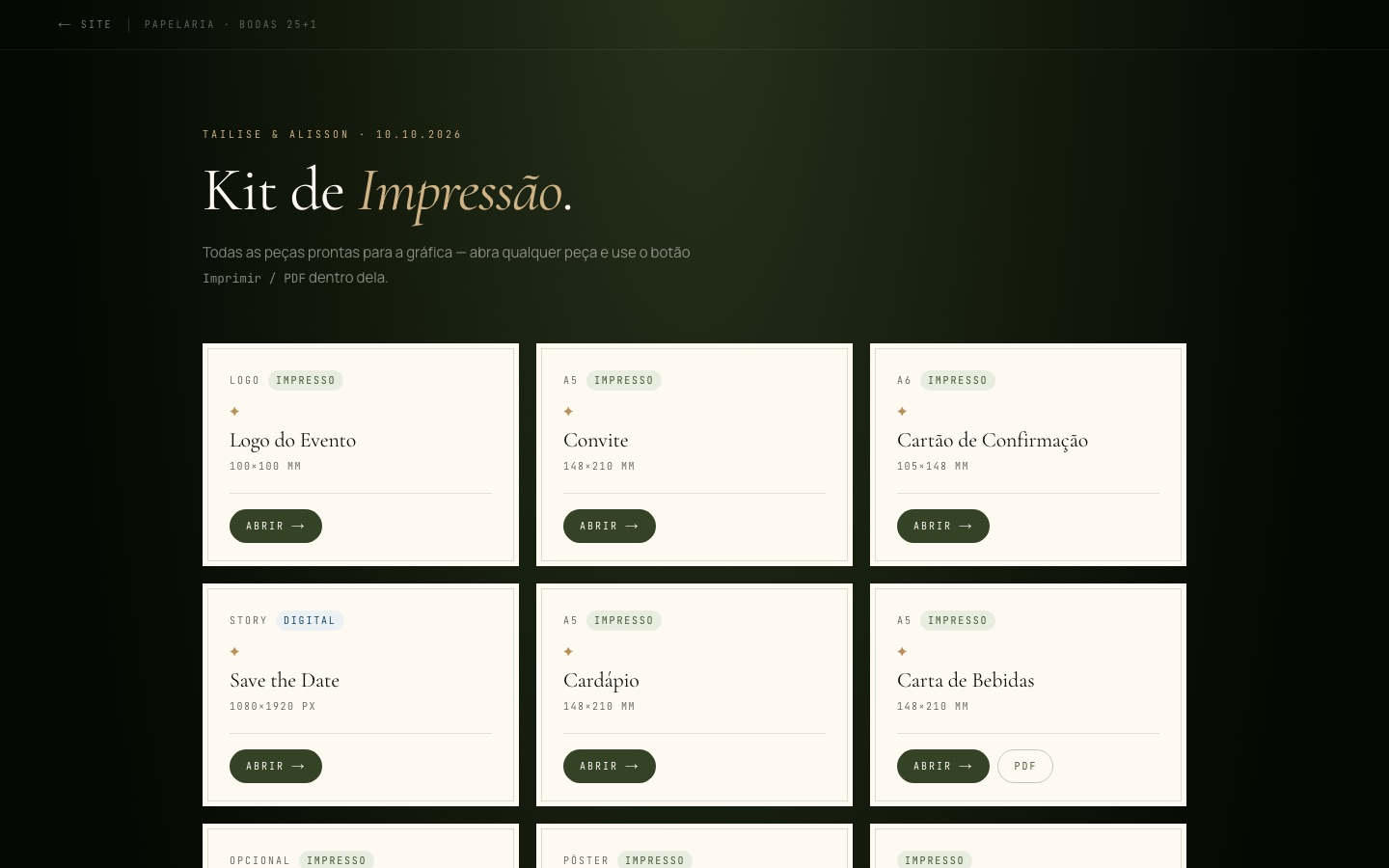The height and width of the screenshot is (868, 1389).
Task: Click the IMPRESSO badge on the Cardápio card
Action: pos(624,620)
